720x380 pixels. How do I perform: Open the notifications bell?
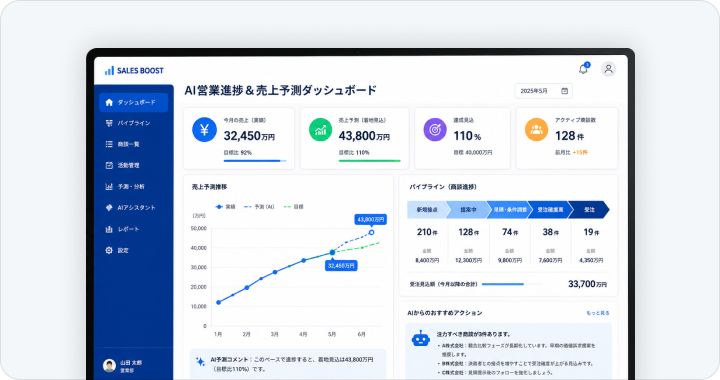(583, 69)
